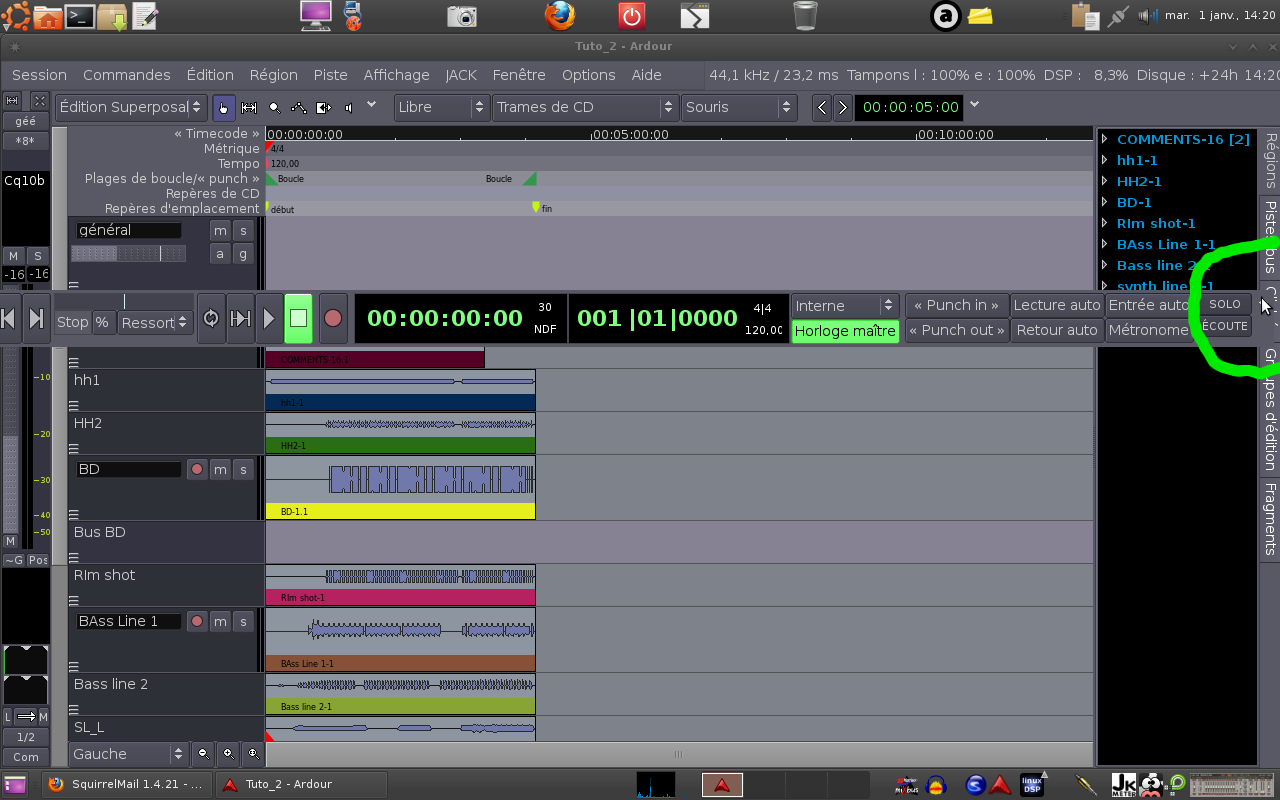1280x800 pixels.
Task: Adjust the général bus gain slider
Action: pos(128,254)
